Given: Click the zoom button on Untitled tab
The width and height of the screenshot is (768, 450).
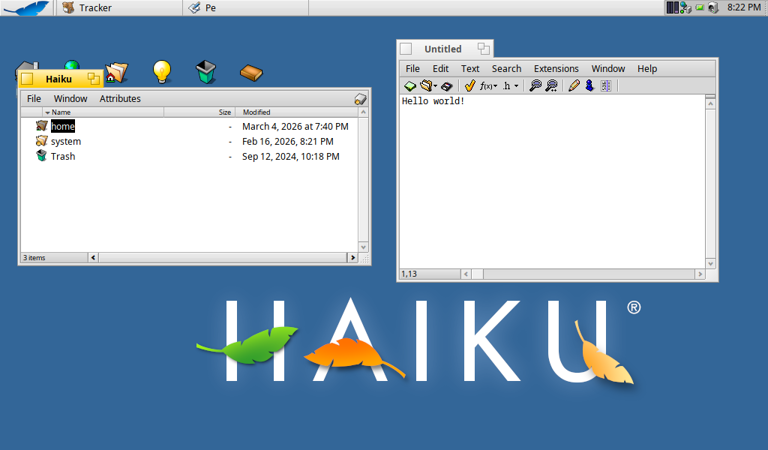Looking at the screenshot, I should click(483, 48).
